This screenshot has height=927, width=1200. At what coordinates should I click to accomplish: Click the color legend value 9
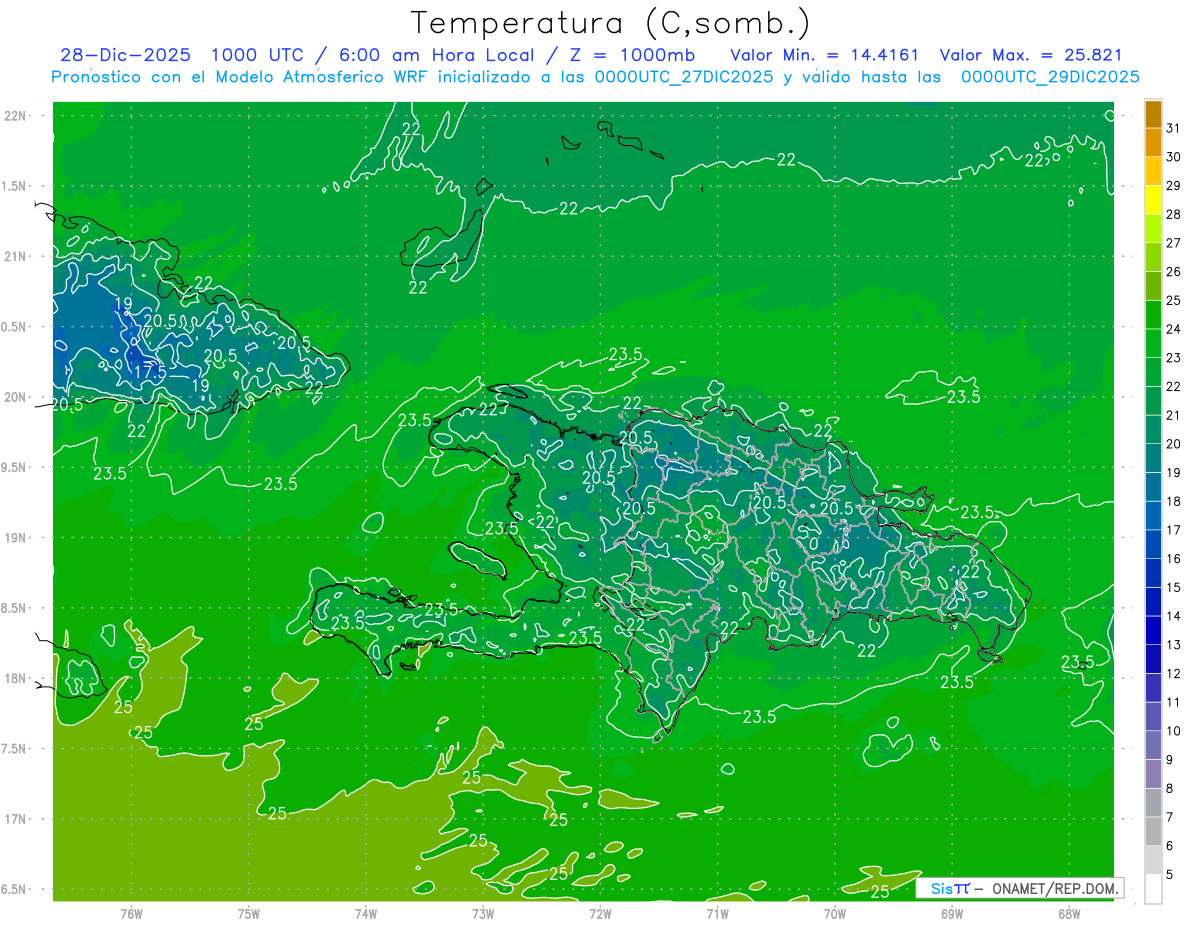click(1170, 760)
